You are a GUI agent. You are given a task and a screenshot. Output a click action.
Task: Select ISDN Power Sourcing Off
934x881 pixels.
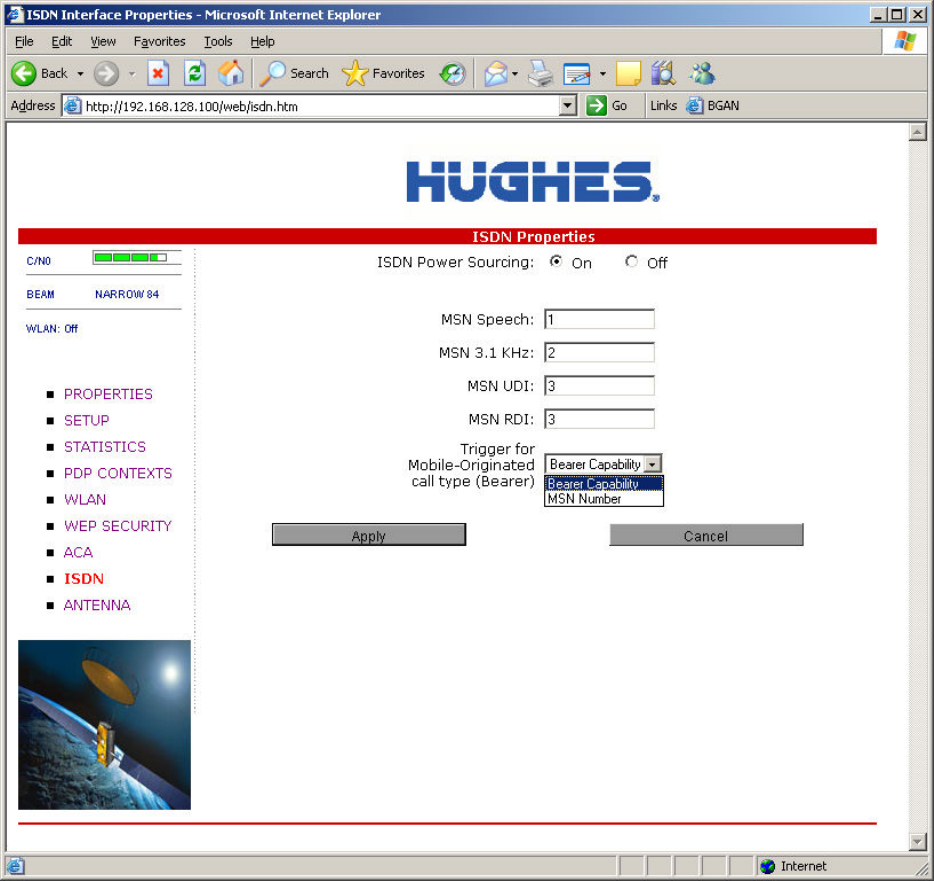tap(631, 262)
